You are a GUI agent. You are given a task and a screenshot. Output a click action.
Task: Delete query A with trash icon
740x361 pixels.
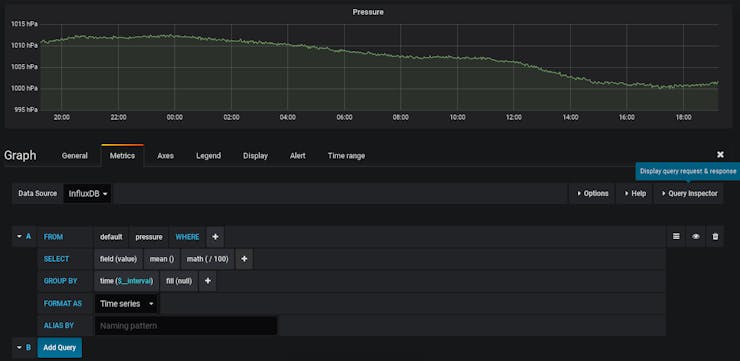[715, 236]
